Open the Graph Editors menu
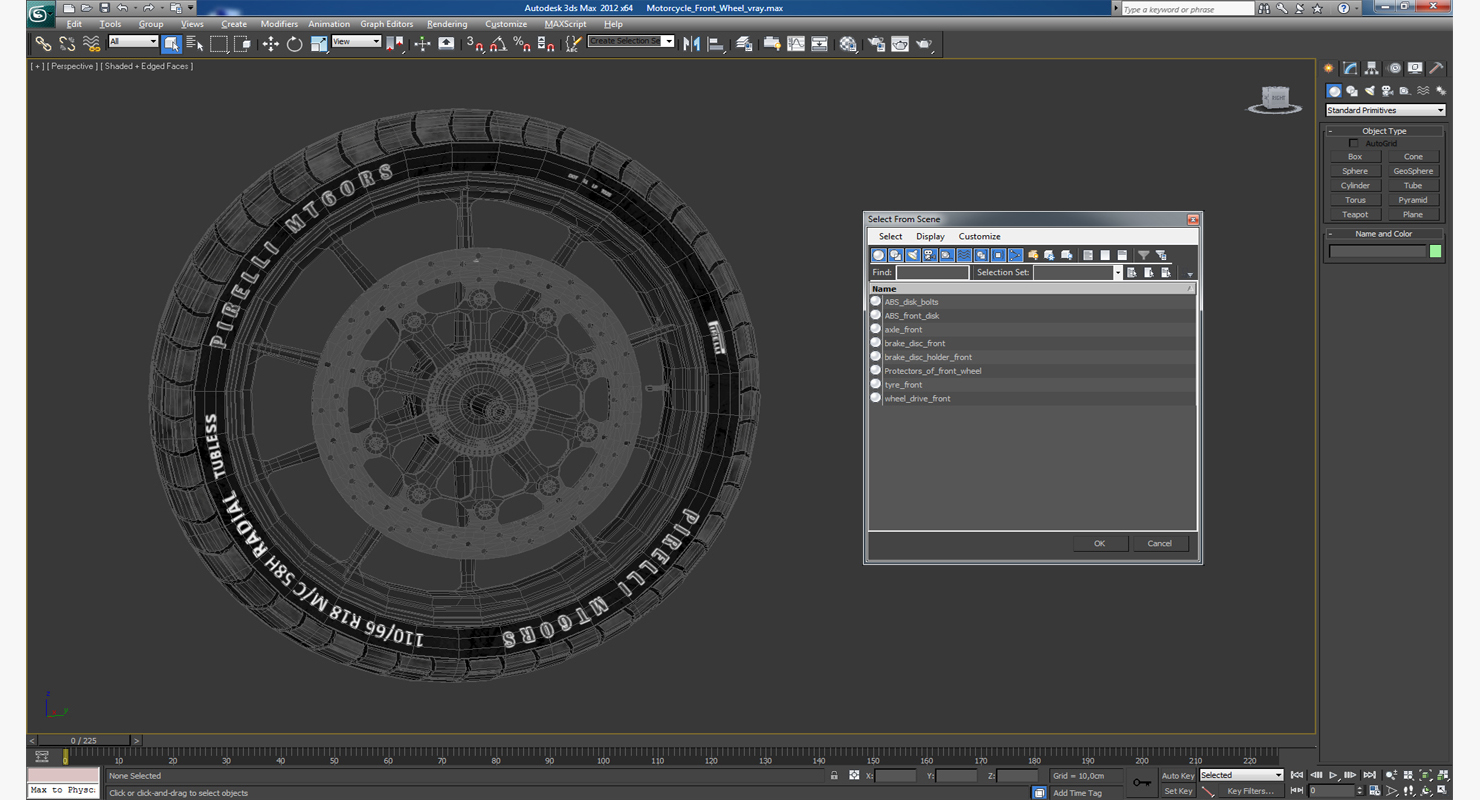1480x800 pixels. (x=387, y=24)
